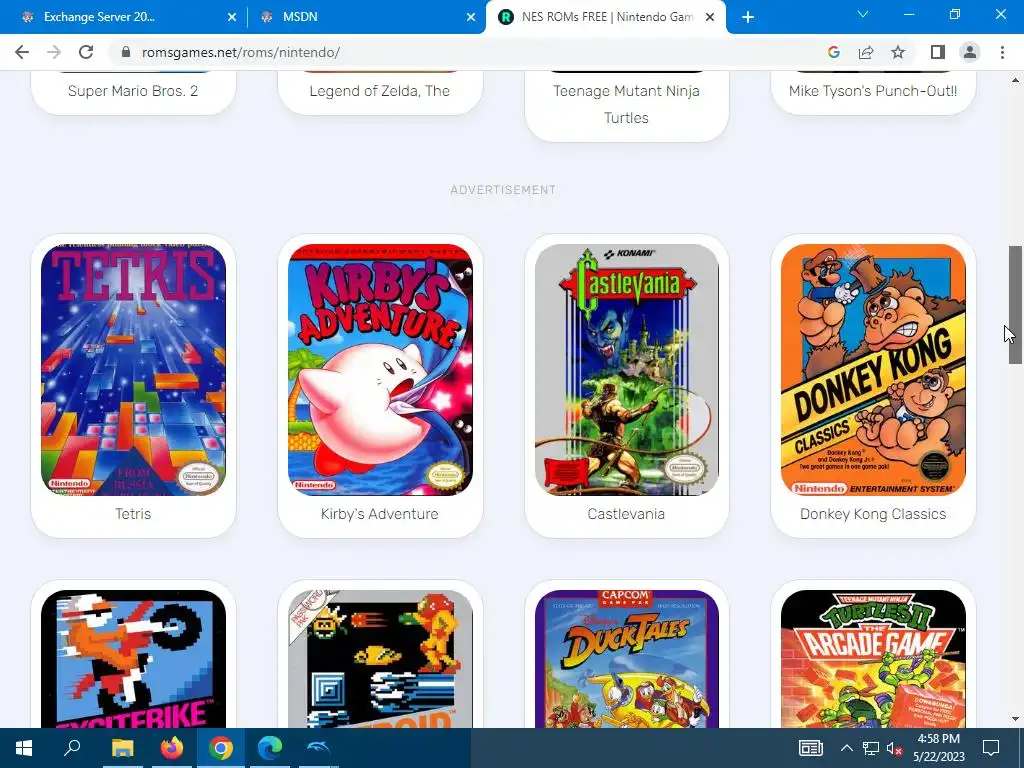Open the network status tray icon

pos(871,748)
